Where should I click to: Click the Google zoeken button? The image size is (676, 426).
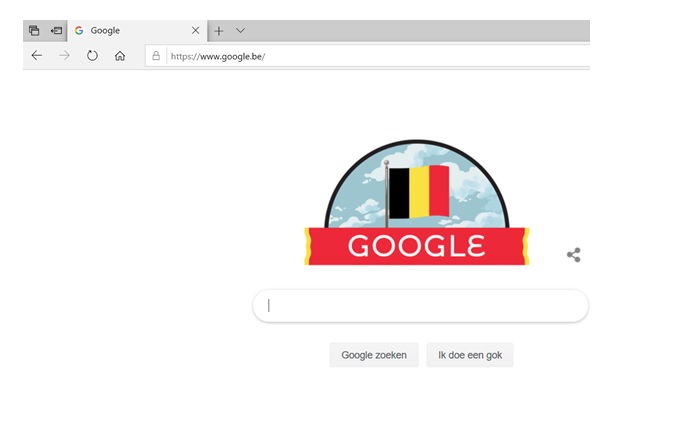[x=374, y=355]
